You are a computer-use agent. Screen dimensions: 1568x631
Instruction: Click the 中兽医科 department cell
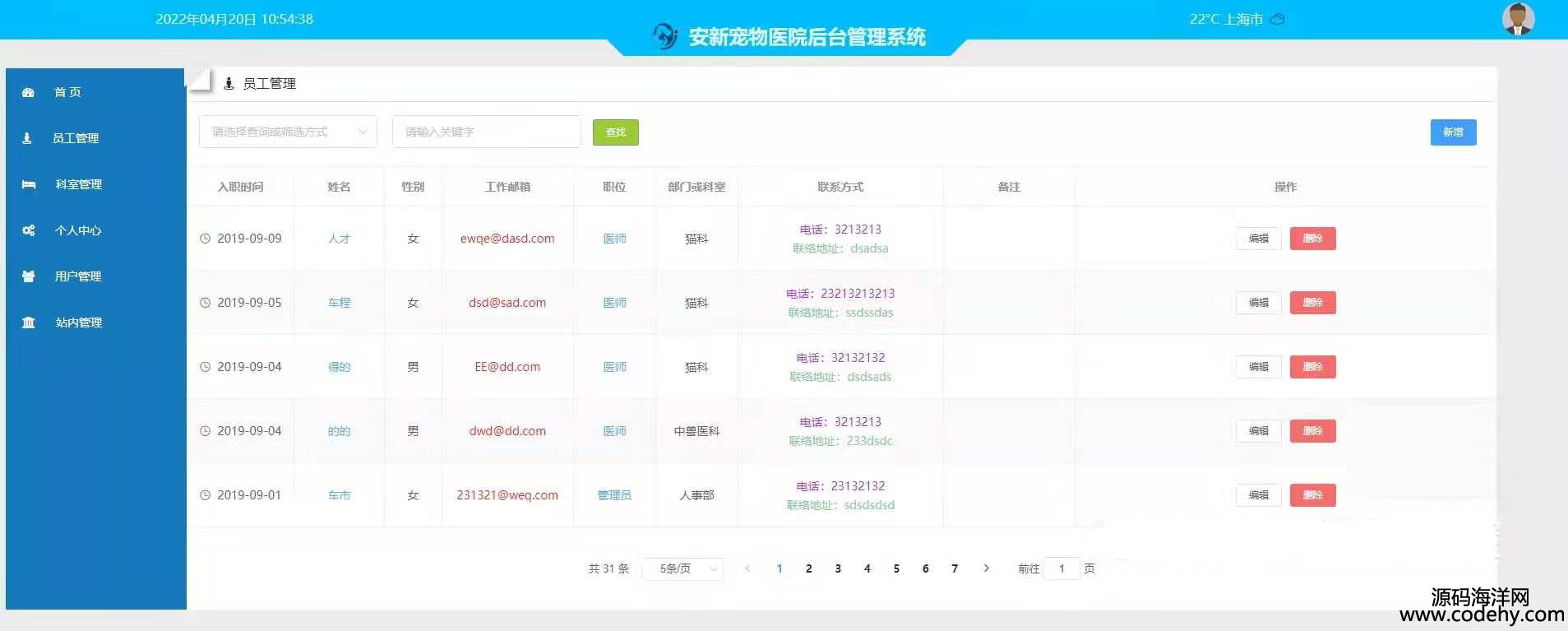coord(696,431)
